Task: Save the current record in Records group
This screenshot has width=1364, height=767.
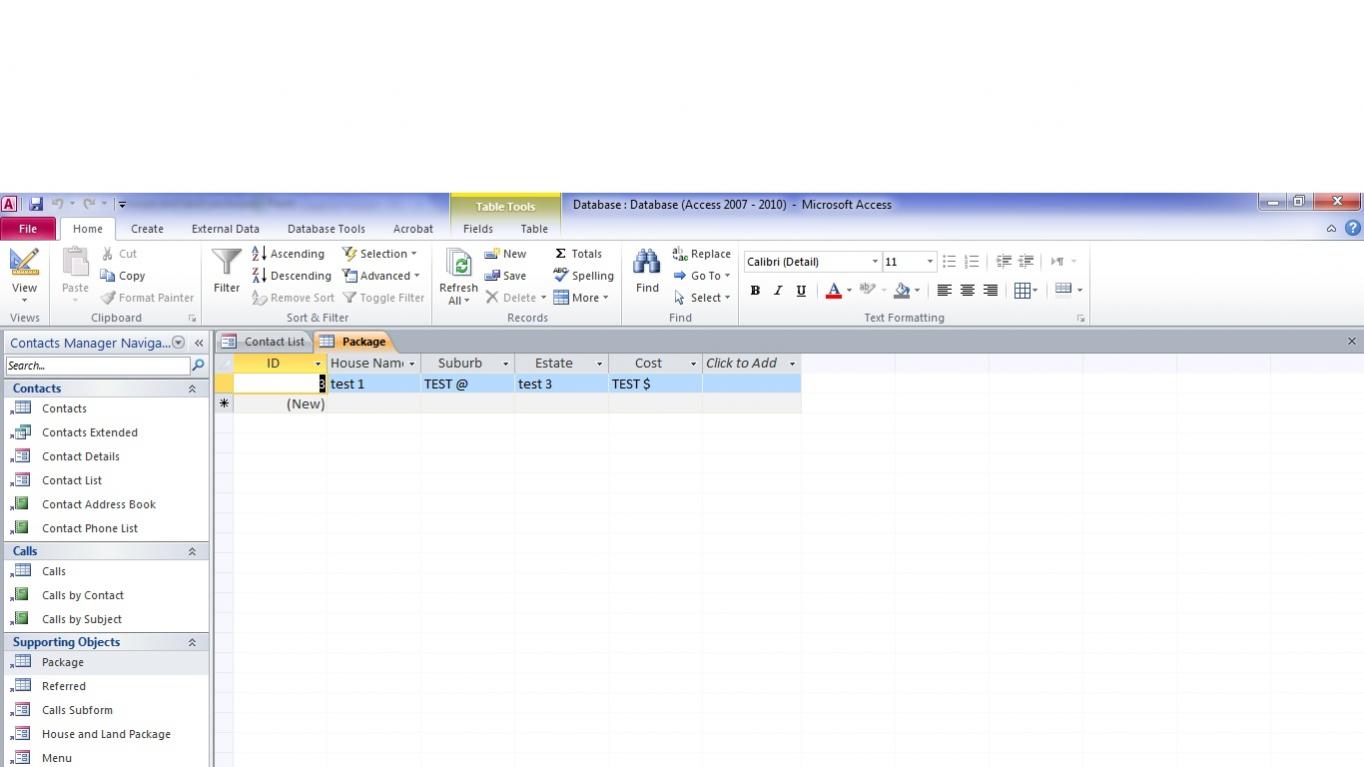Action: [505, 276]
